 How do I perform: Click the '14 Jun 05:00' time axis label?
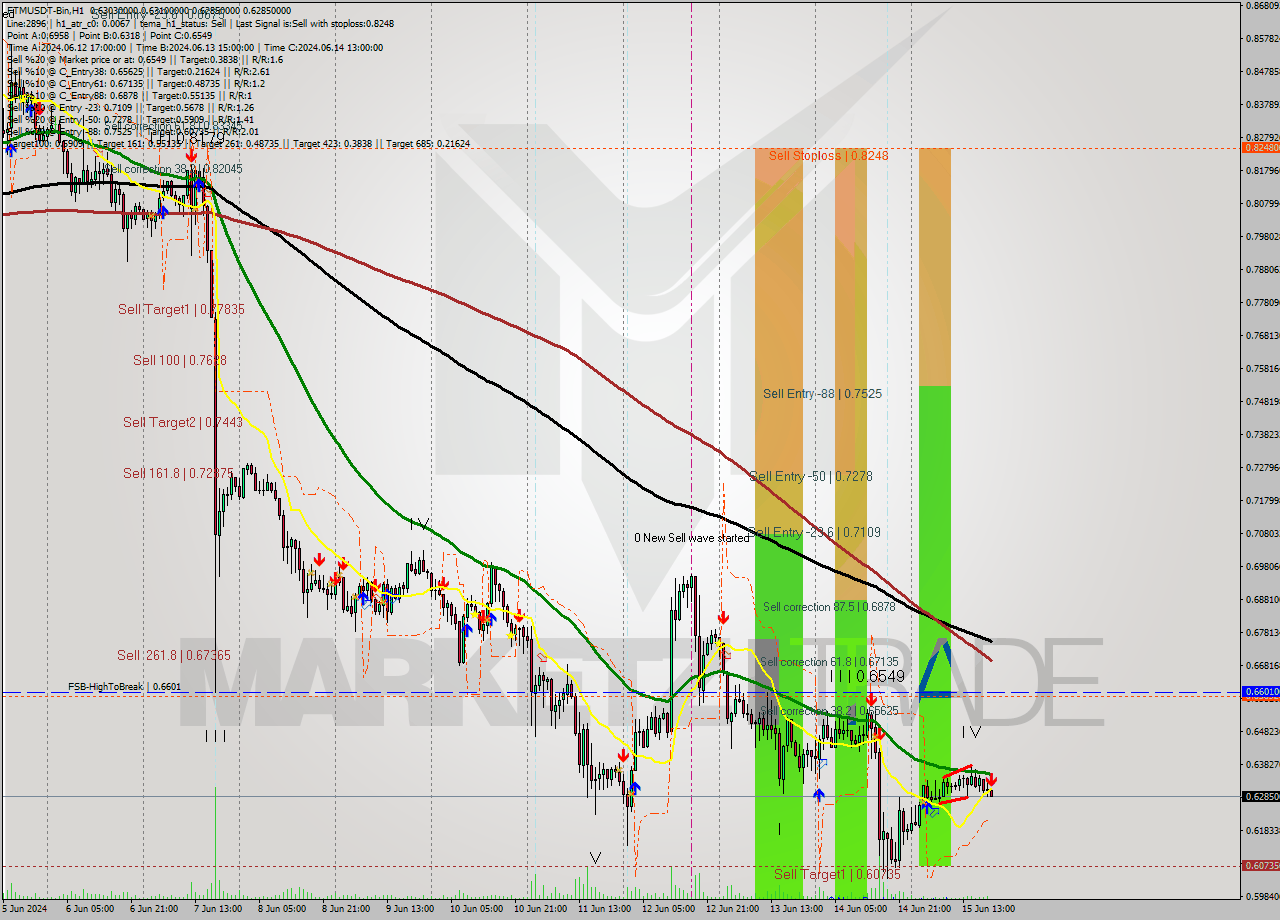coord(860,909)
